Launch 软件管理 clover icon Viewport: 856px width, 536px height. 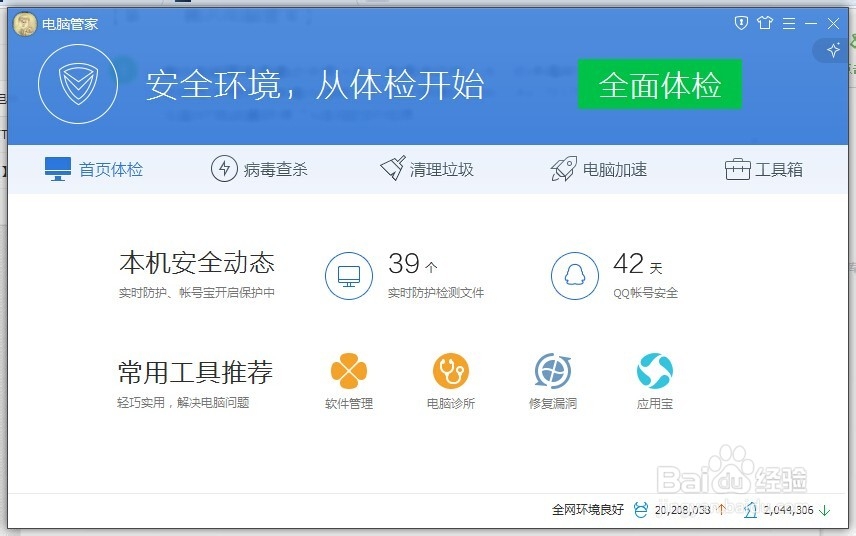[349, 371]
